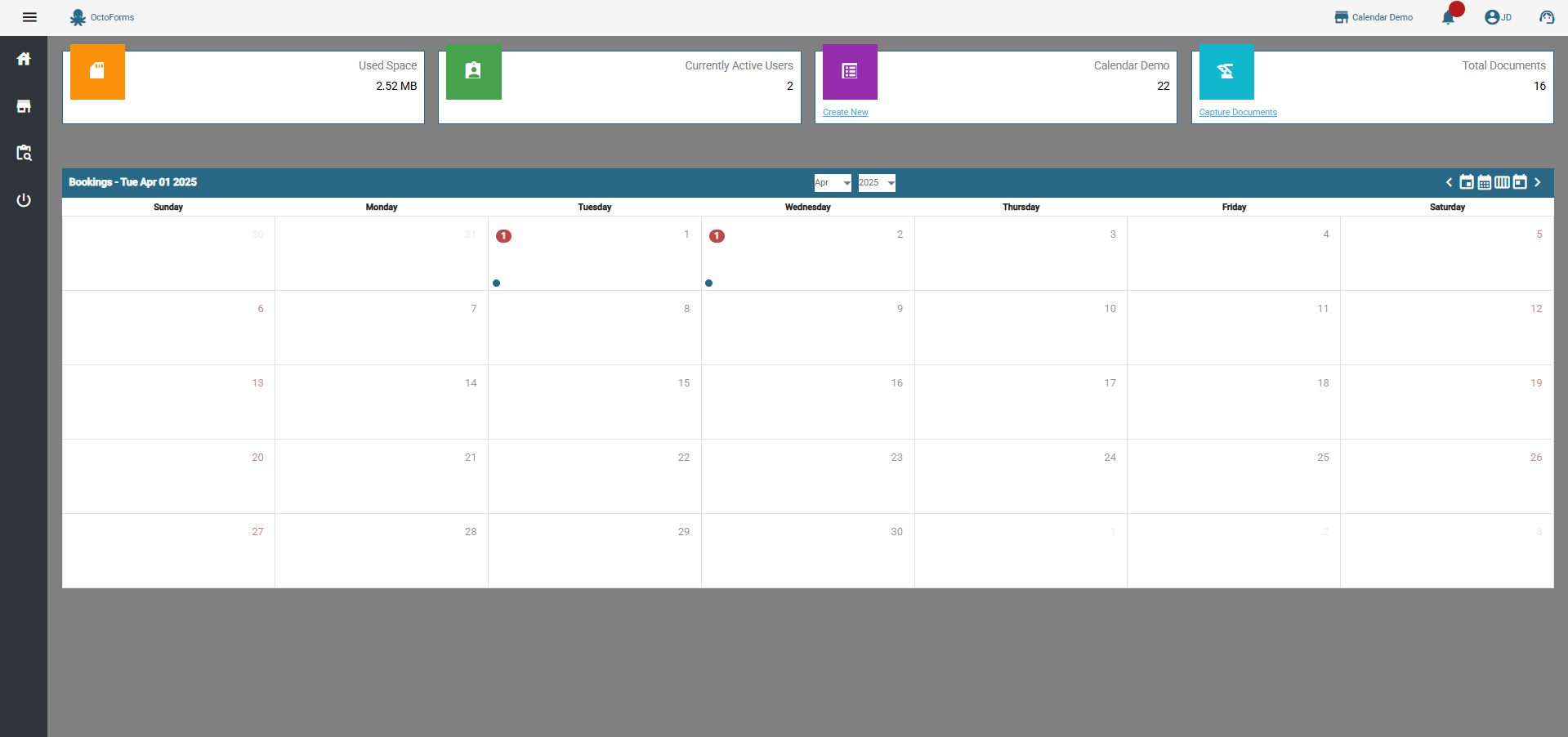Open the hamburger menu

coord(29,17)
